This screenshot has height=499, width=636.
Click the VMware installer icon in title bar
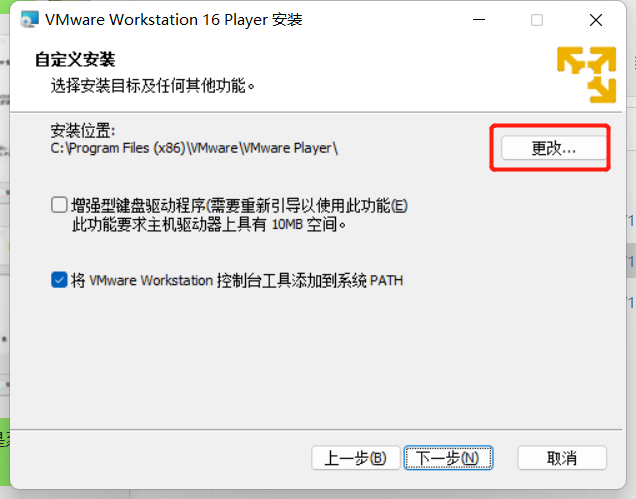(30, 19)
